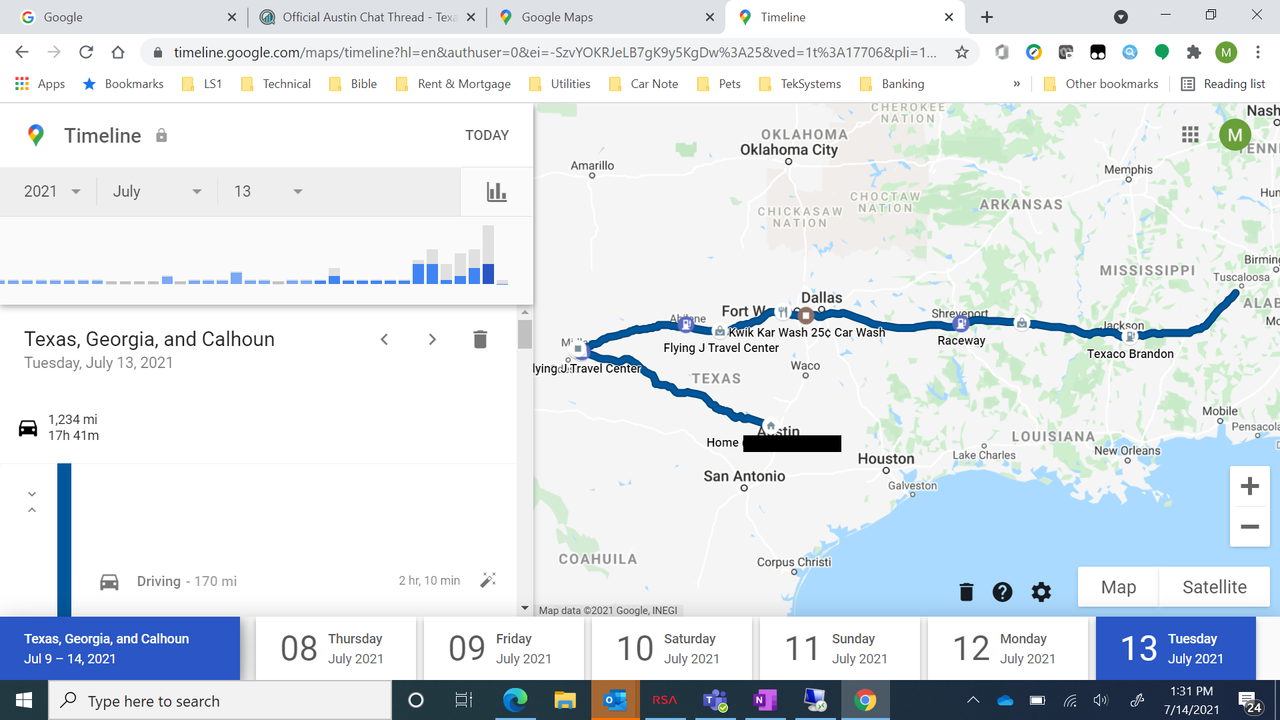Launch Outlook from the Windows taskbar
The image size is (1280, 720).
[x=614, y=699]
